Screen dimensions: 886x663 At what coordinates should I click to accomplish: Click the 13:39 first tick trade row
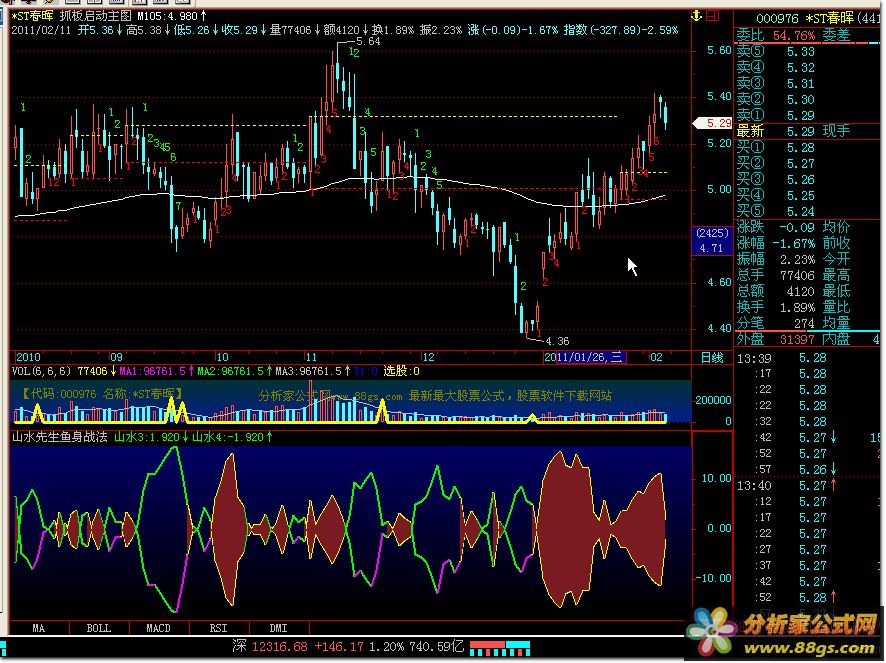click(x=810, y=358)
